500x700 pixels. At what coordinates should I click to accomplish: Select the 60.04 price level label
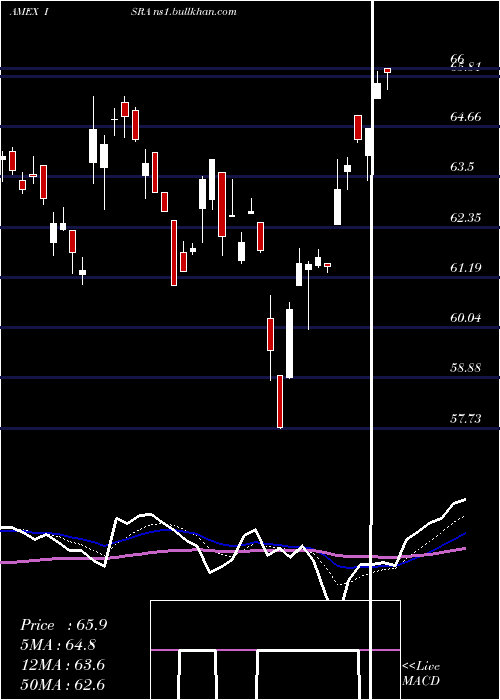(466, 318)
